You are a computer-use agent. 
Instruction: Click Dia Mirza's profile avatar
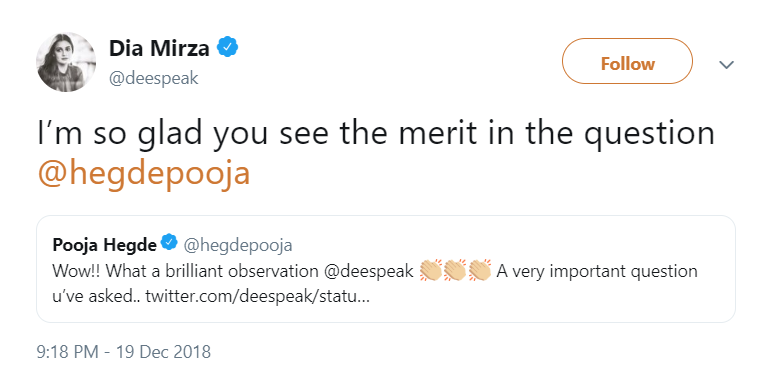pyautogui.click(x=66, y=62)
